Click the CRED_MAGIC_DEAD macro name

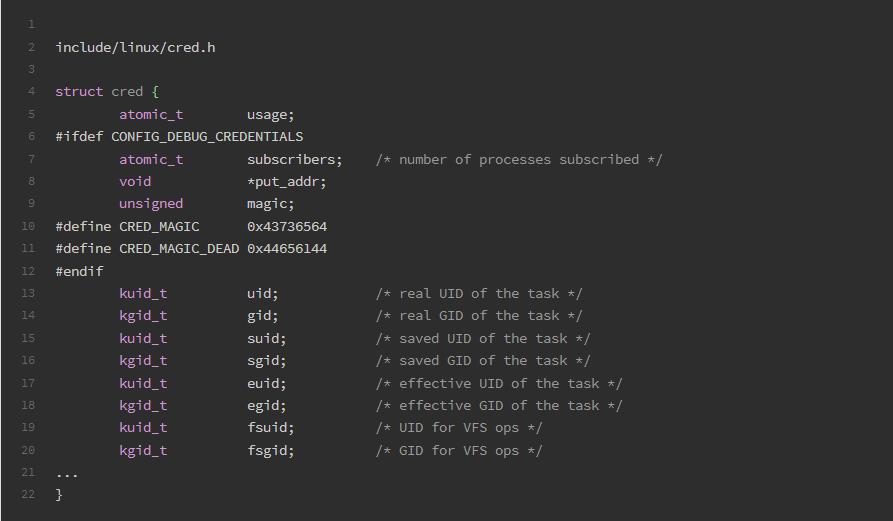tap(179, 249)
